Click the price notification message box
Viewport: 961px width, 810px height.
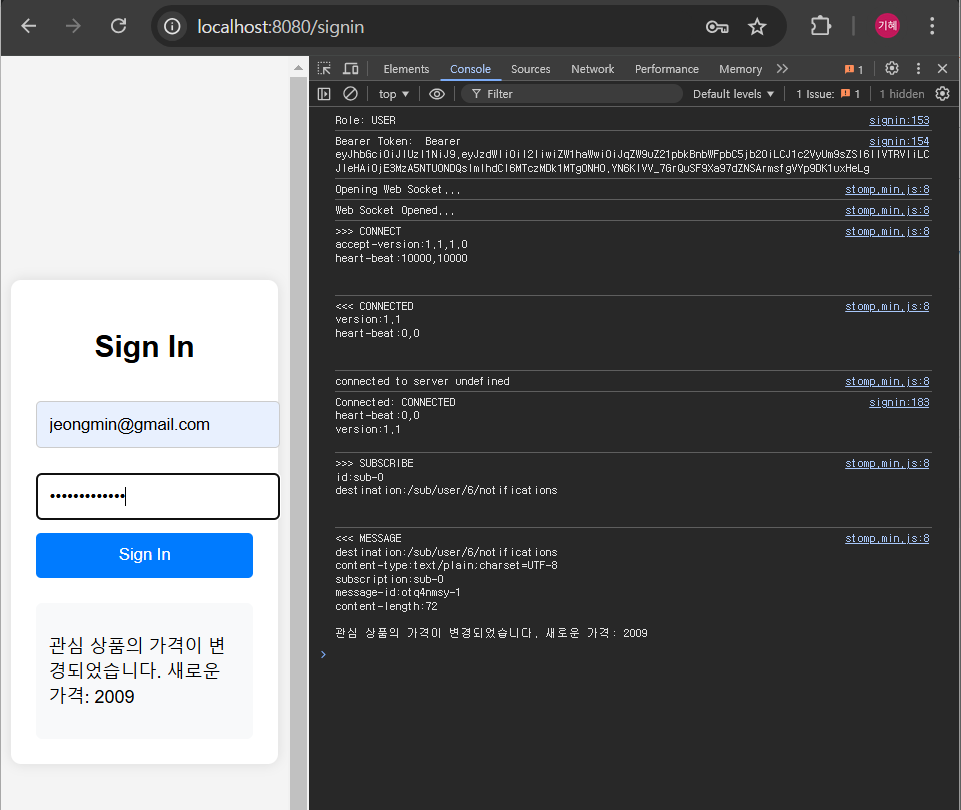144,671
